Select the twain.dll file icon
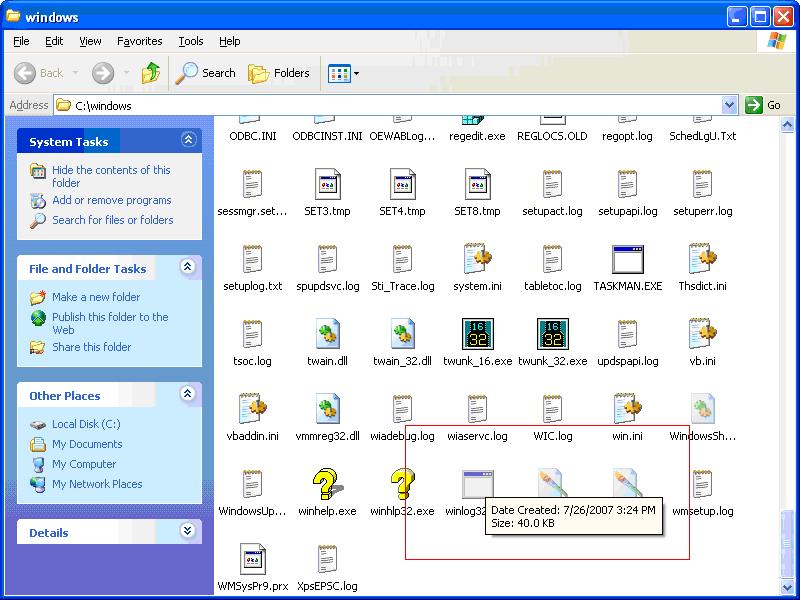Image resolution: width=800 pixels, height=600 pixels. [x=328, y=334]
